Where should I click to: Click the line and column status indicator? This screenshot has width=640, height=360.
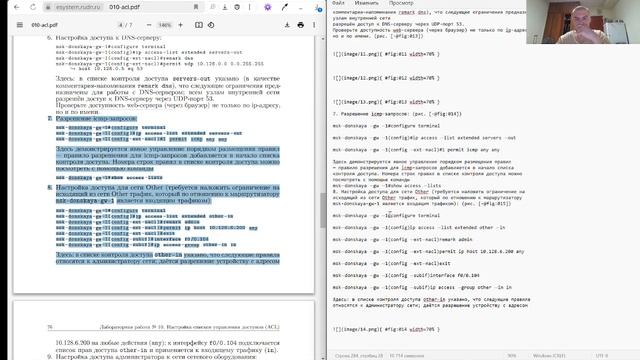click(359, 356)
